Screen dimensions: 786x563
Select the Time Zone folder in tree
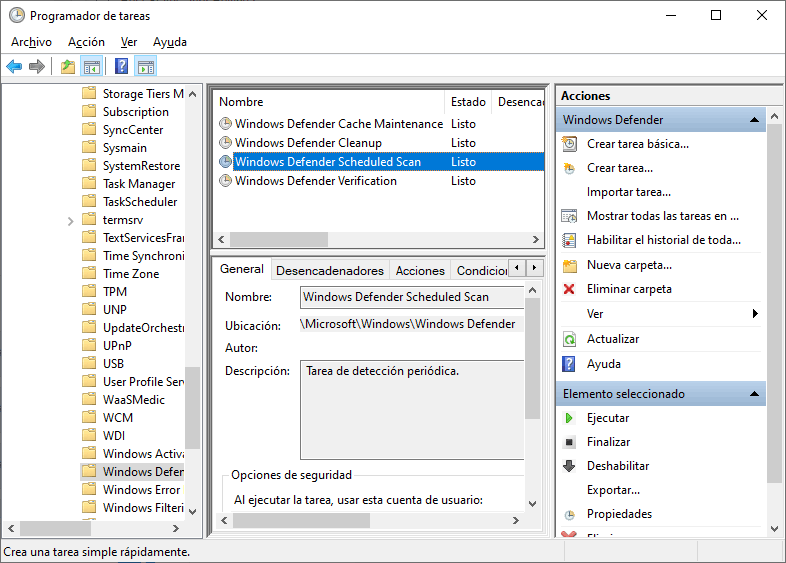[x=131, y=274]
